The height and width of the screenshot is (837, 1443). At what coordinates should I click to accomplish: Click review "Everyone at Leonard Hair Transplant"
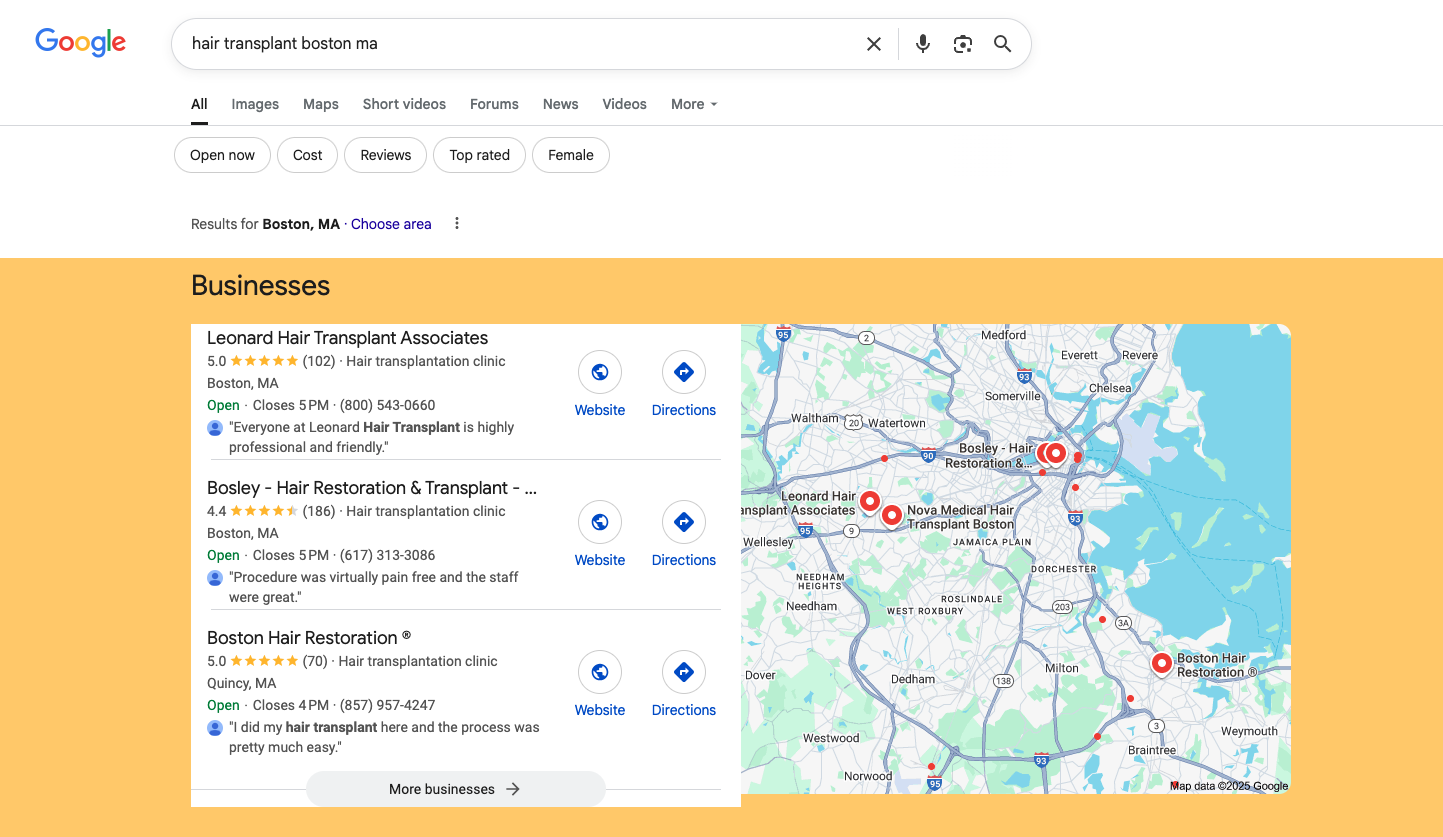[371, 437]
